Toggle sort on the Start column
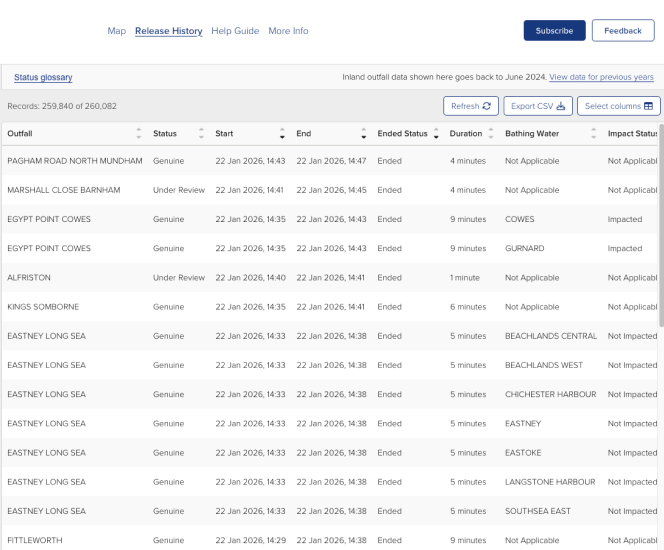The height and width of the screenshot is (550, 664). (x=282, y=133)
